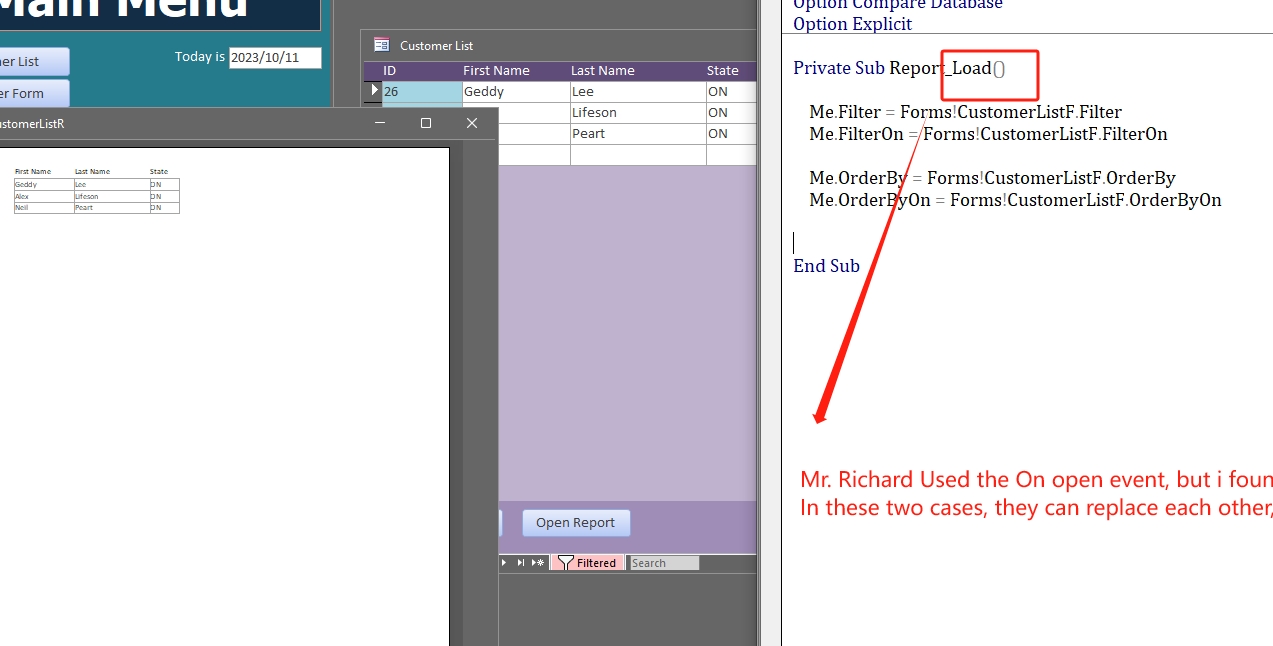Maximize the CustomerListR report window

pos(425,123)
